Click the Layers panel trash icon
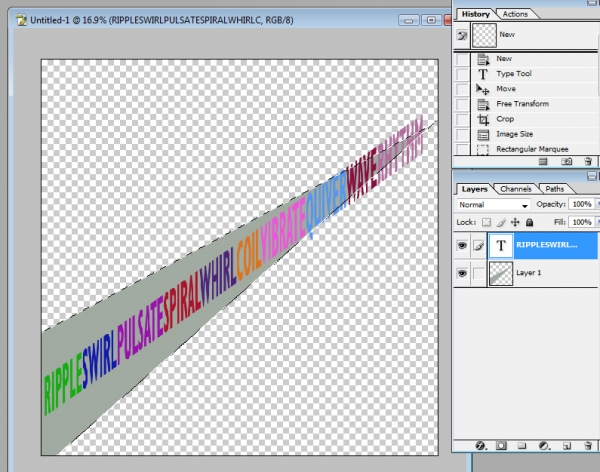600x472 pixels. tap(588, 446)
